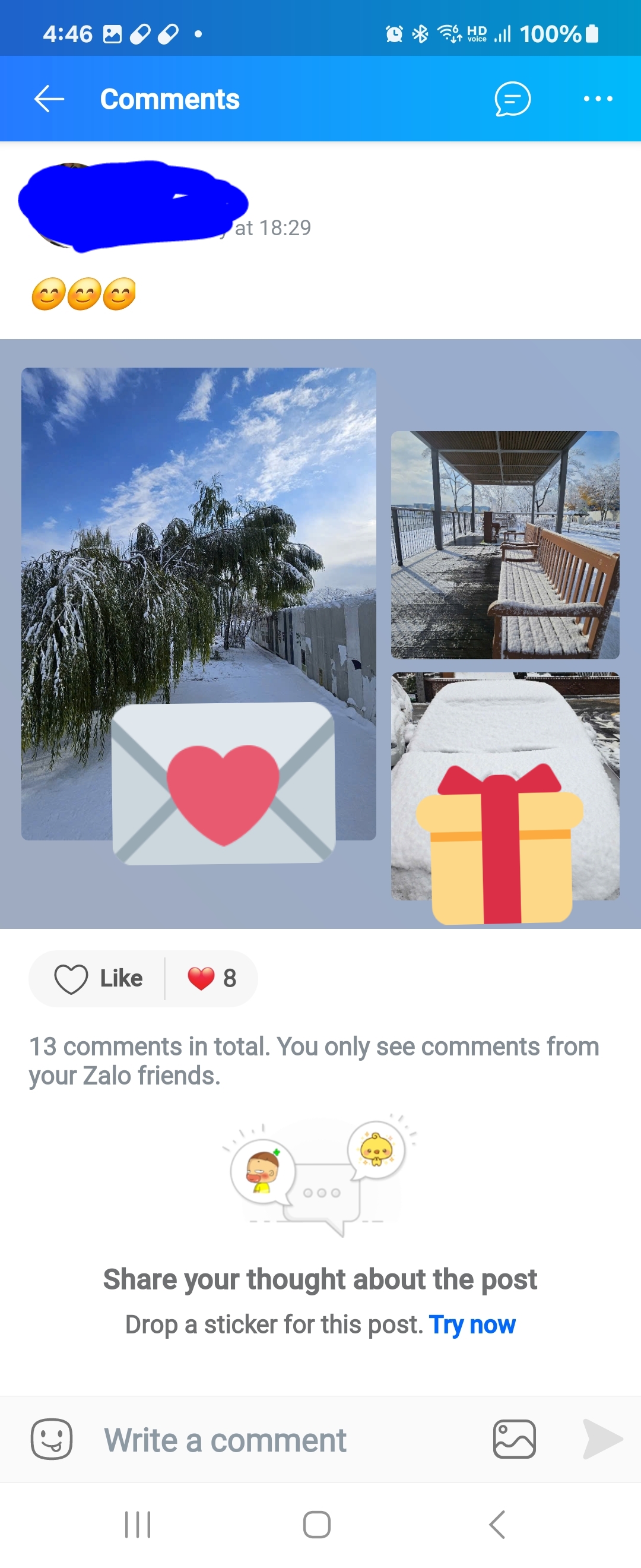Viewport: 641px width, 1568px height.
Task: Open the three-dot more options menu
Action: (598, 99)
